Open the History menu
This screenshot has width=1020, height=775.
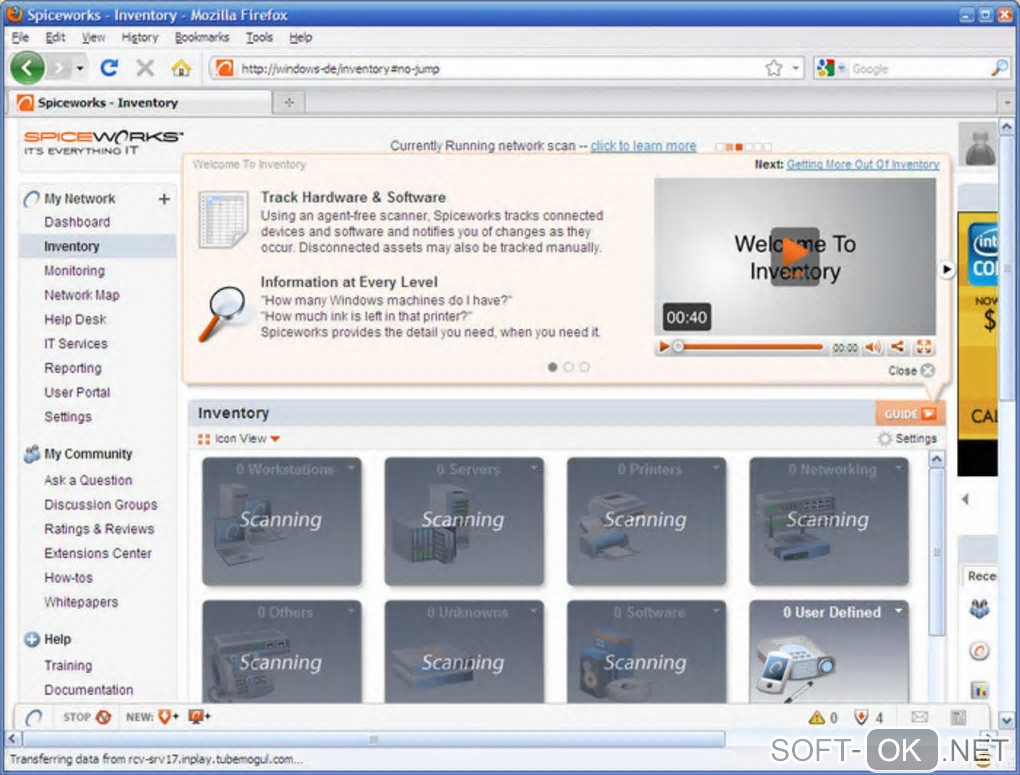pyautogui.click(x=140, y=37)
